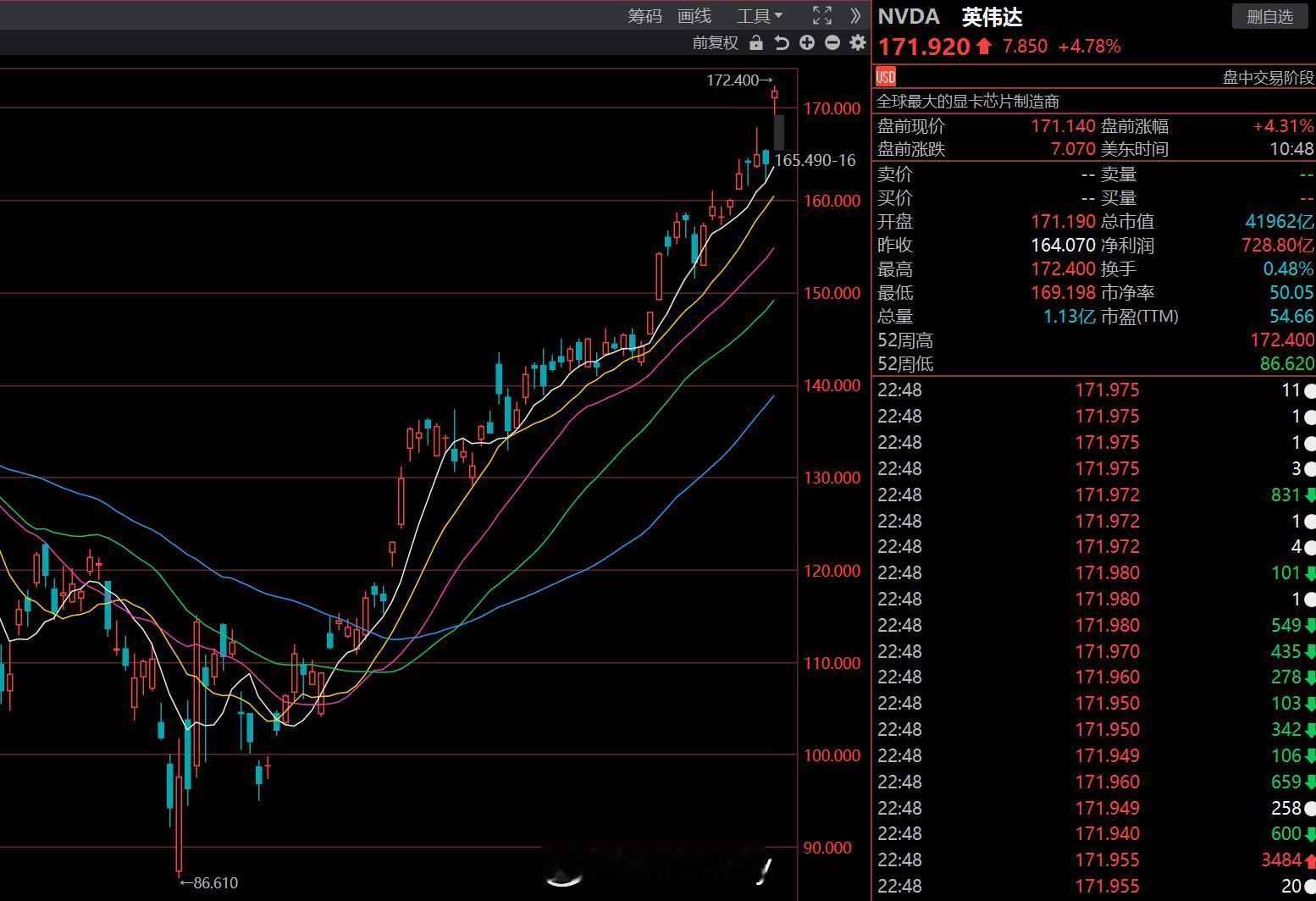The image size is (1316, 901).
Task: Activate the 画线 drawing tool
Action: coord(694,16)
